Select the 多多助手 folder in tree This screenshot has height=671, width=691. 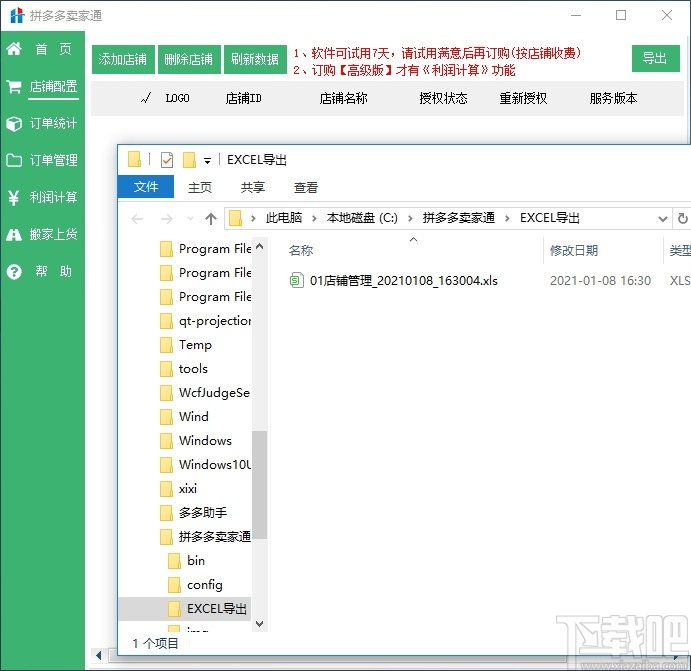(203, 512)
